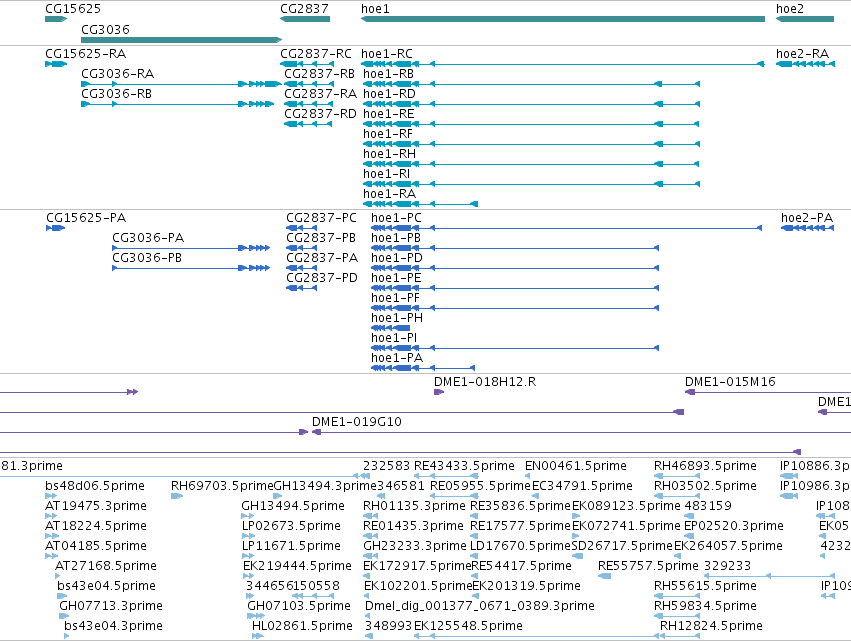Screen dimensions: 851x641
Task: Click EST RE43433.5prime
Action: pyautogui.click(x=464, y=466)
